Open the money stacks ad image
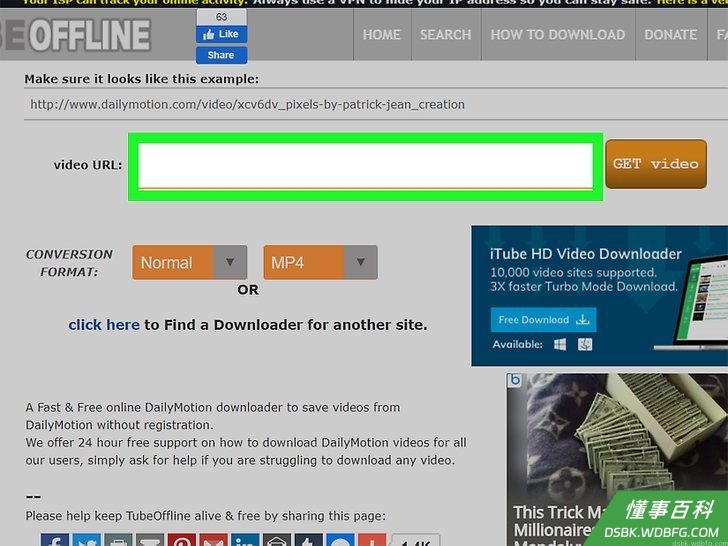728x546 pixels. coord(618,436)
